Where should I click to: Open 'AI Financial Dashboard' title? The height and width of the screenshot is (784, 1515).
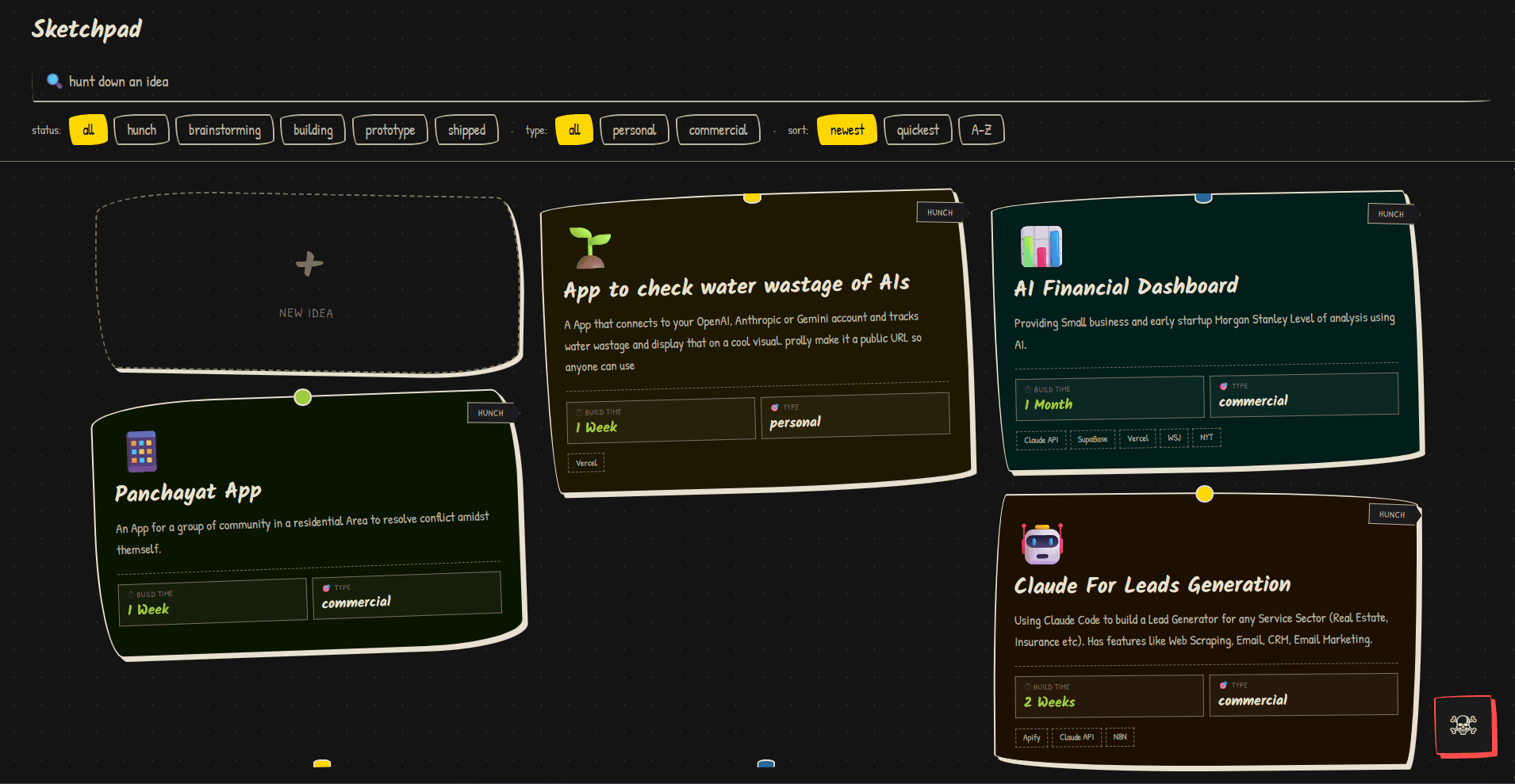click(x=1126, y=287)
